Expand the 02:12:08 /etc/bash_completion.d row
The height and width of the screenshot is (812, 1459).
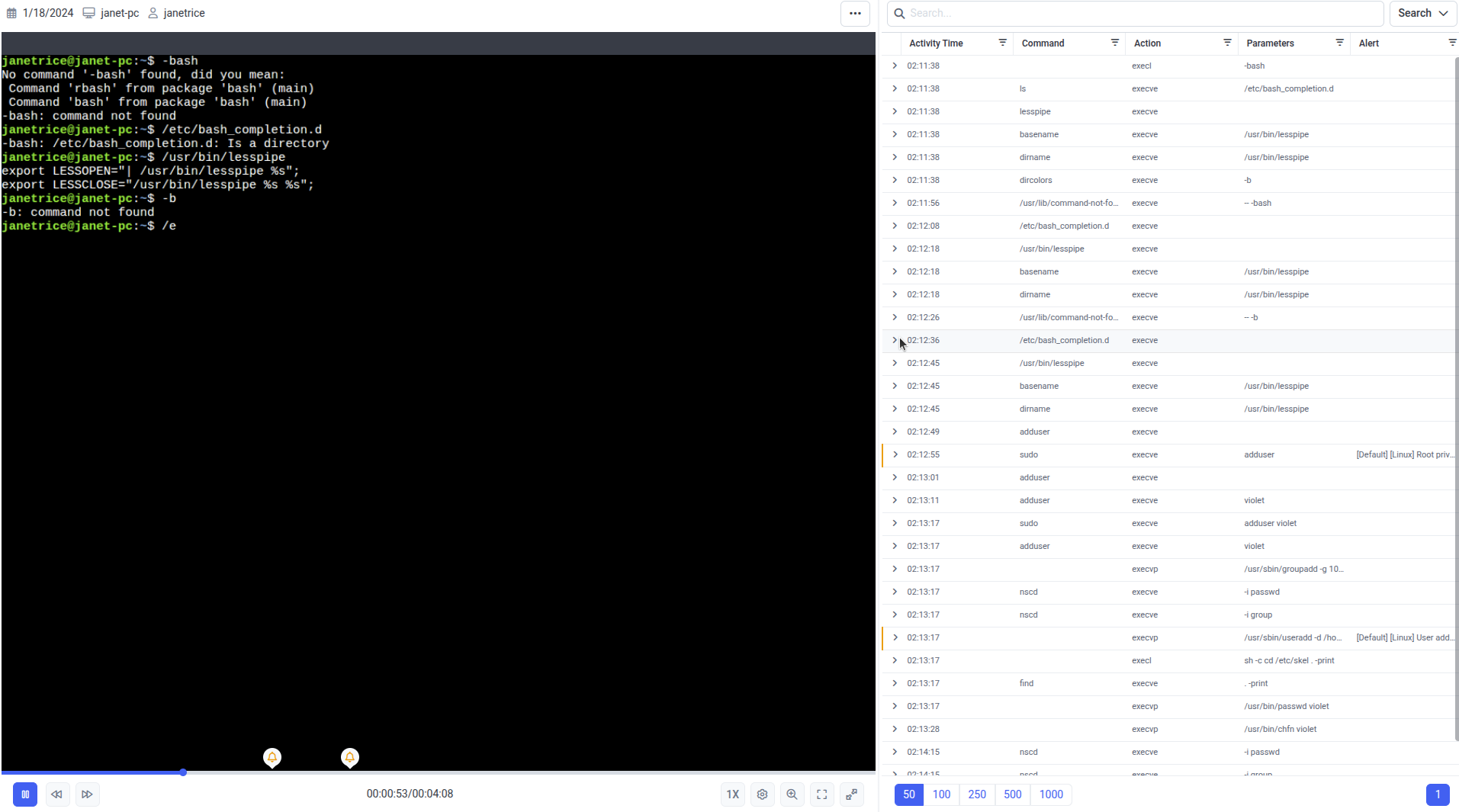click(895, 226)
